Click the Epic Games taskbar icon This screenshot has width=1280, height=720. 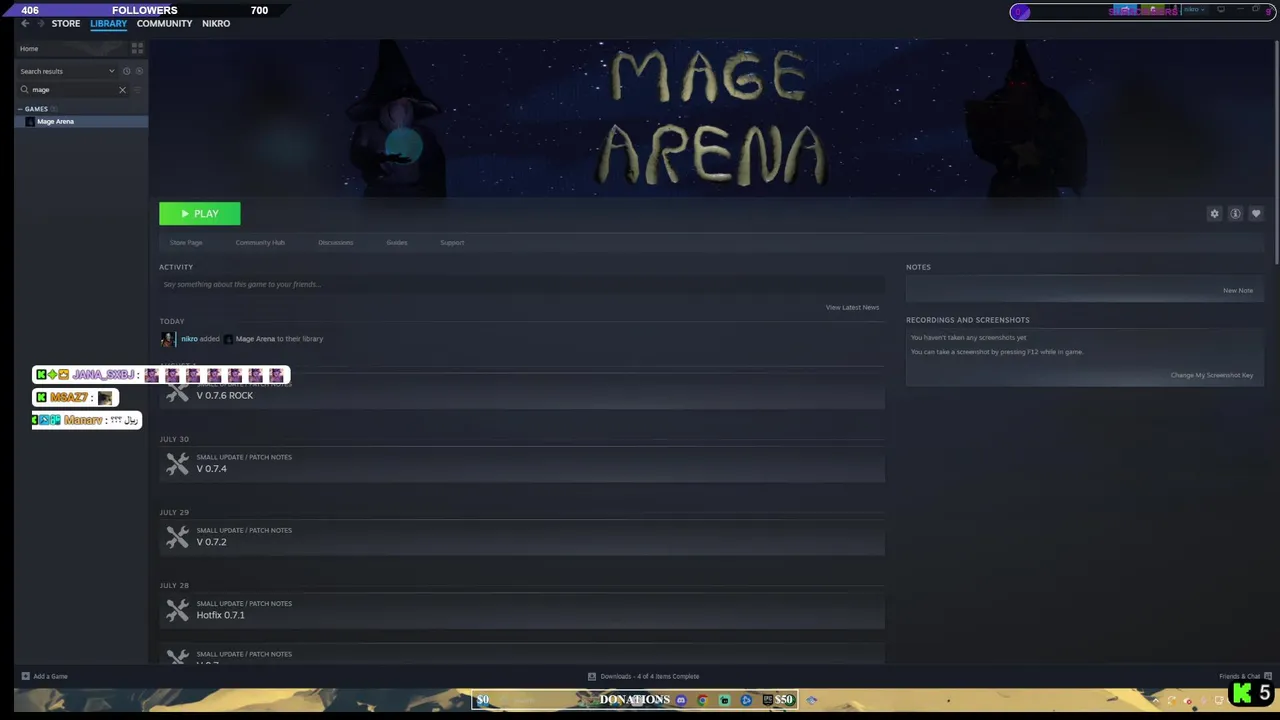pos(768,700)
